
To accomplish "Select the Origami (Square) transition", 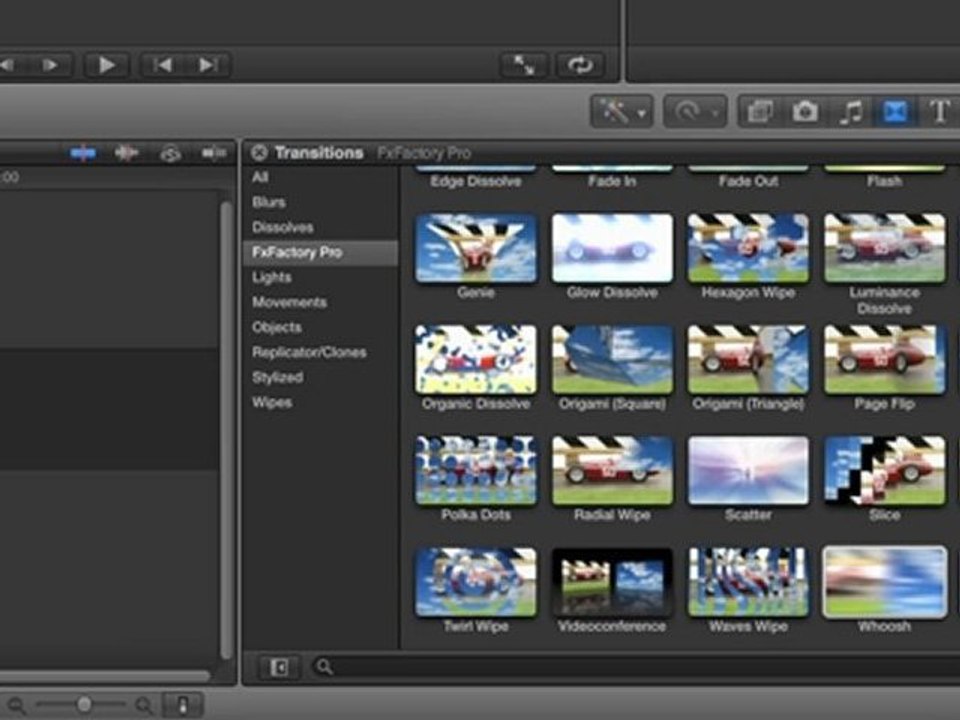I will tap(612, 359).
